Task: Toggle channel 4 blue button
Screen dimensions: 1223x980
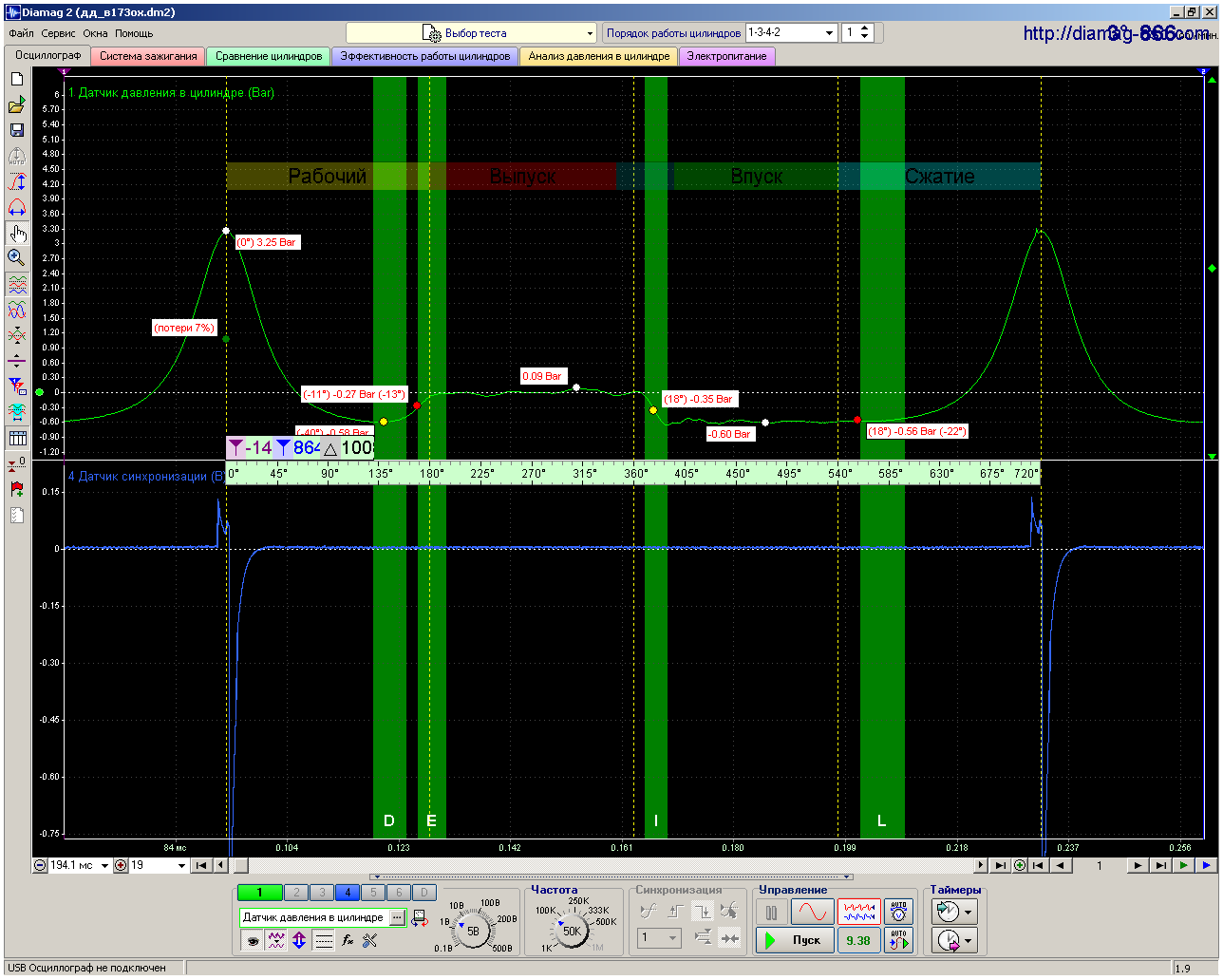Action: [348, 893]
